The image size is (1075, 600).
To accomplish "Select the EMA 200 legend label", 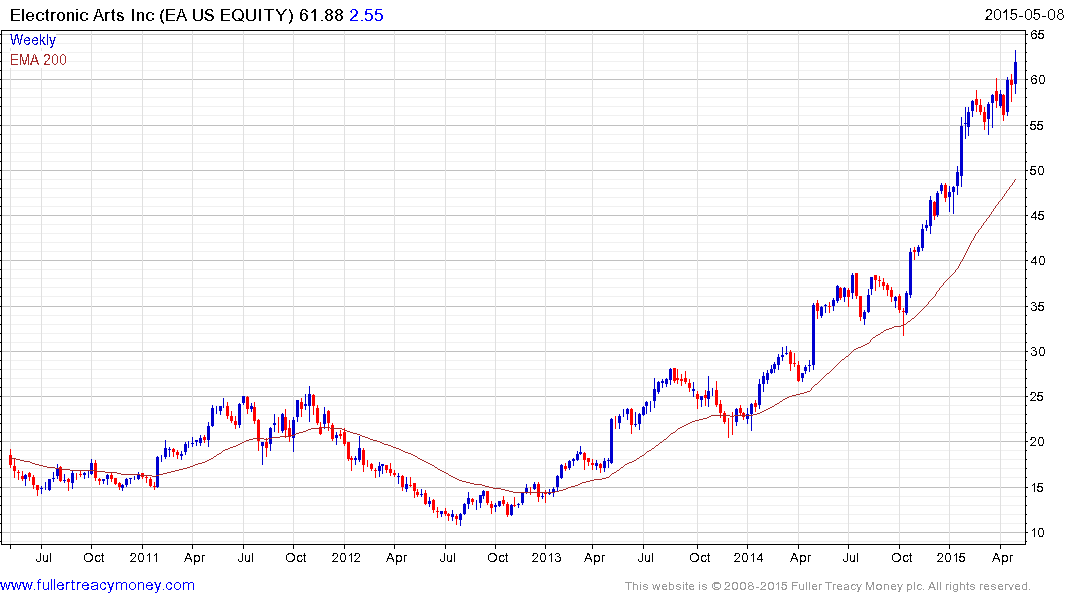I will [x=38, y=60].
